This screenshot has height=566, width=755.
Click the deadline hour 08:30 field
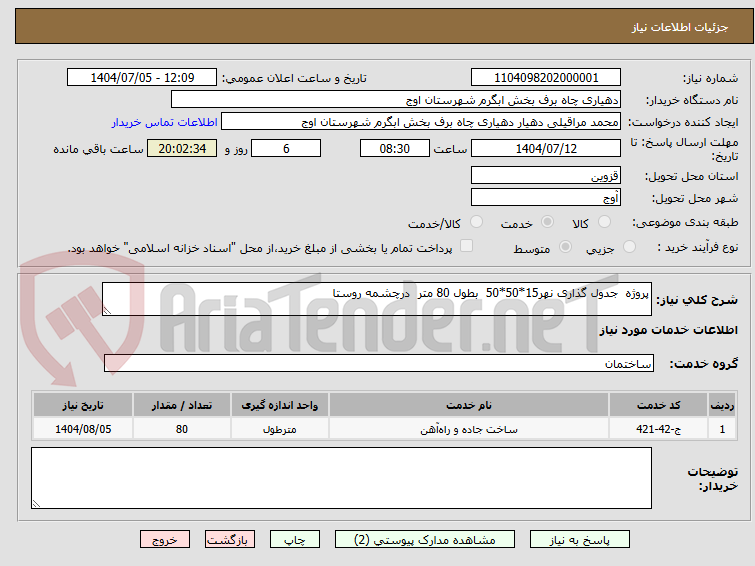(395, 148)
